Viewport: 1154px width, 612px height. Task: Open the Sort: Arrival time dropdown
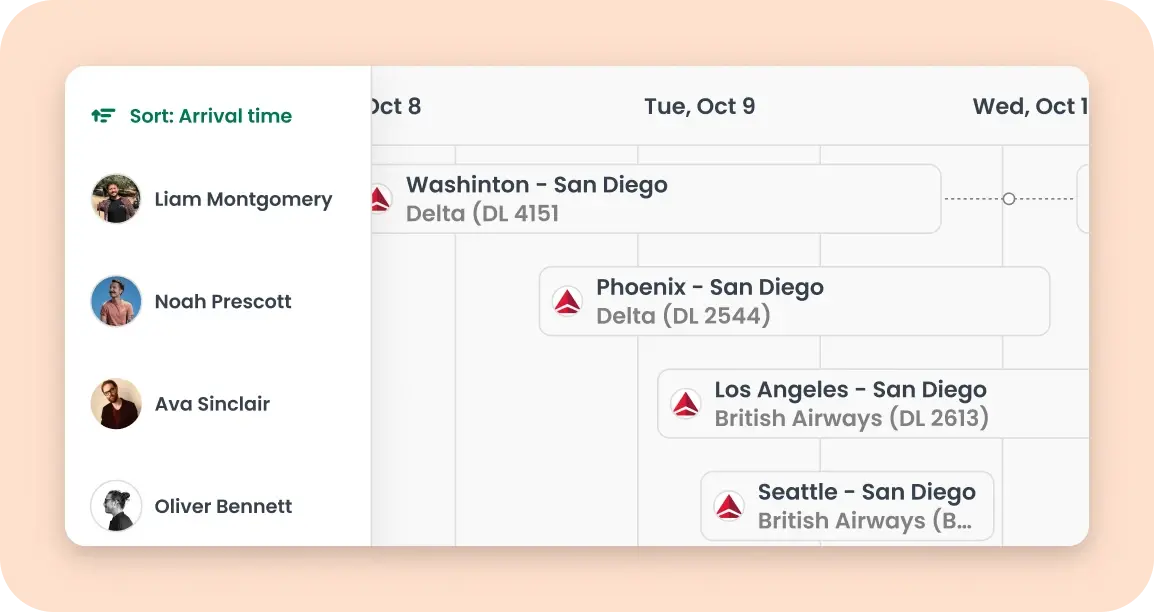click(x=210, y=116)
